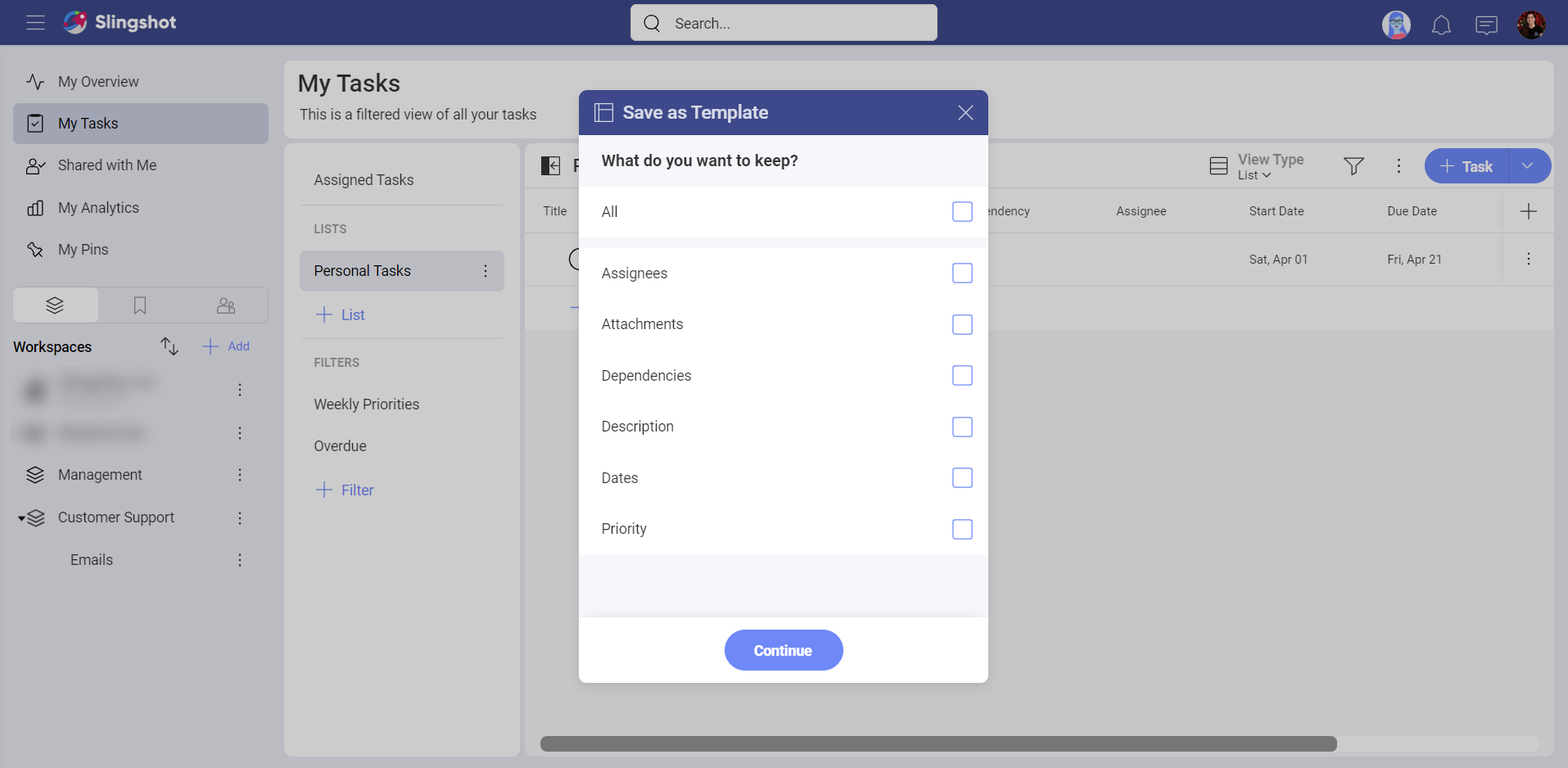This screenshot has width=1568, height=768.
Task: Click the notifications bell icon
Action: tap(1440, 25)
